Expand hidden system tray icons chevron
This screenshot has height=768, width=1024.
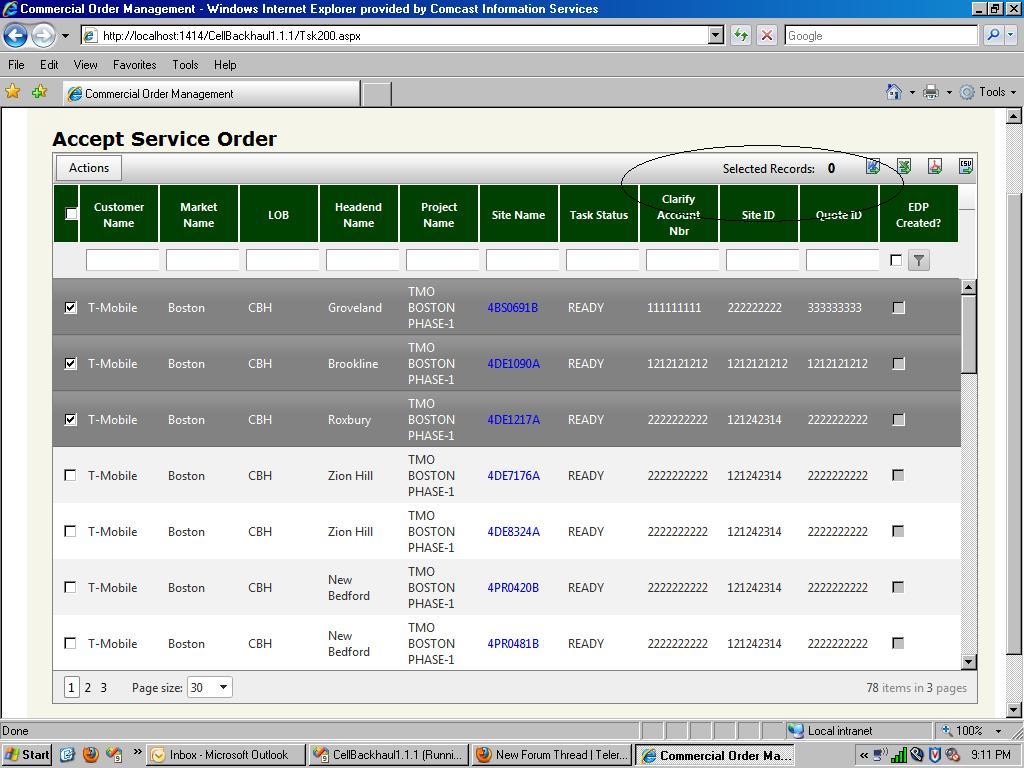point(863,756)
